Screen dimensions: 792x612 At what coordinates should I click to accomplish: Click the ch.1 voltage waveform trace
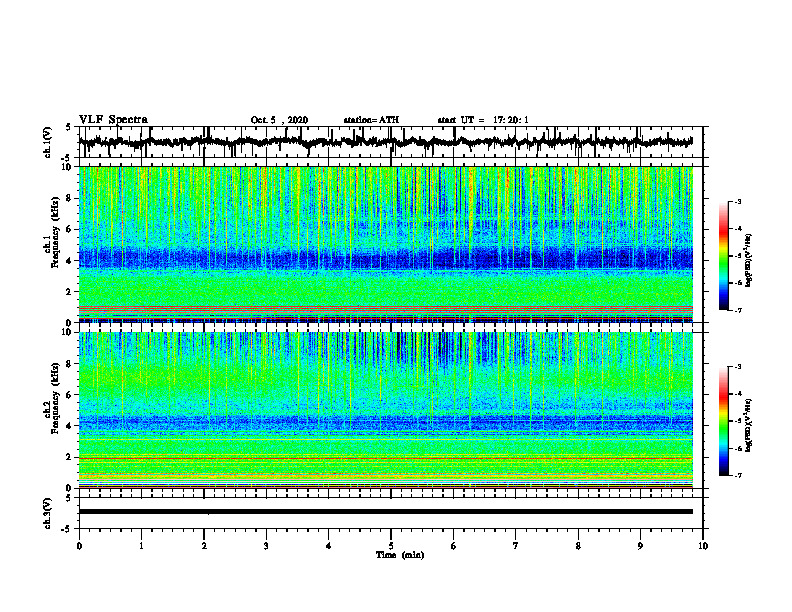tap(386, 142)
